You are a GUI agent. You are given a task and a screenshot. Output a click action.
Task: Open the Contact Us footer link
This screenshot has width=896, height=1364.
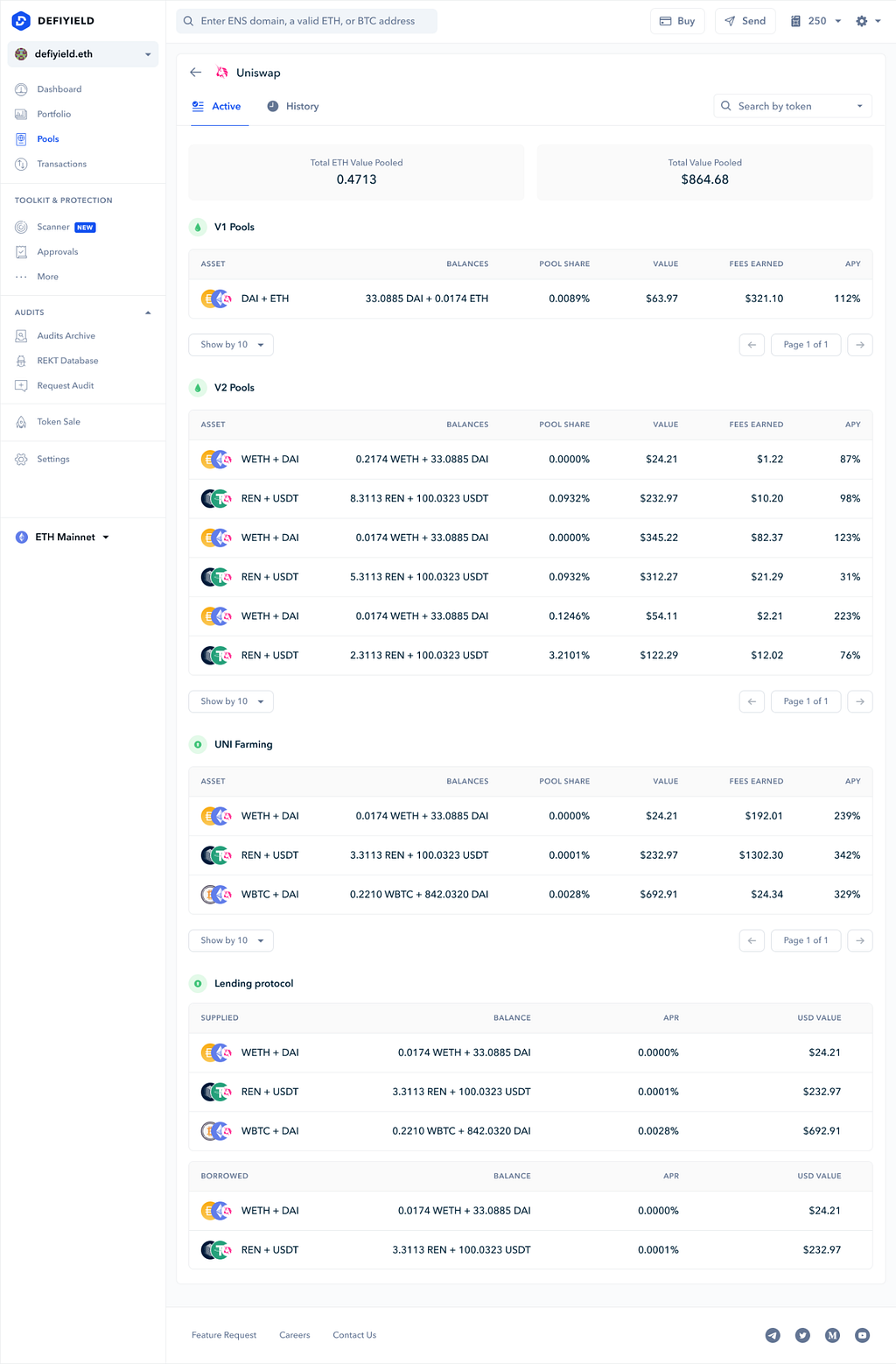click(x=354, y=1335)
